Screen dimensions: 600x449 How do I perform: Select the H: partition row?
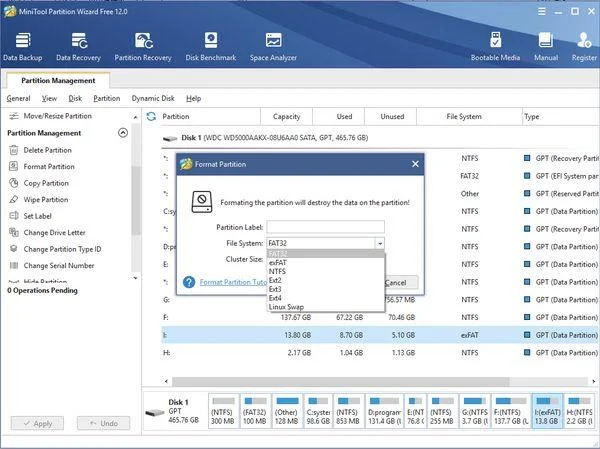(x=380, y=353)
